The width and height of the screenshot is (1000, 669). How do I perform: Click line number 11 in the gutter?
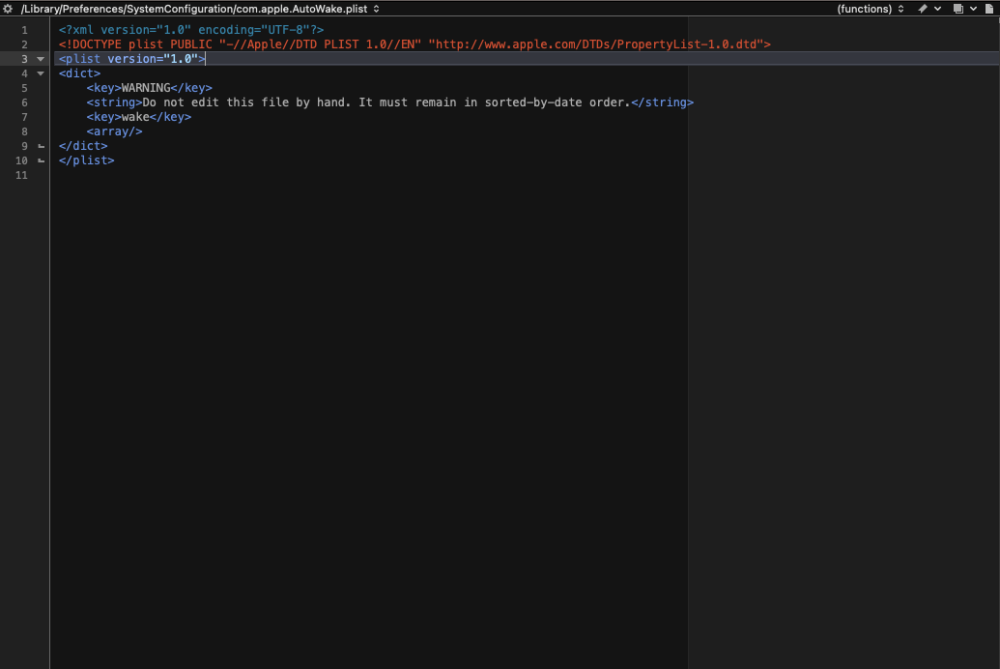click(22, 175)
